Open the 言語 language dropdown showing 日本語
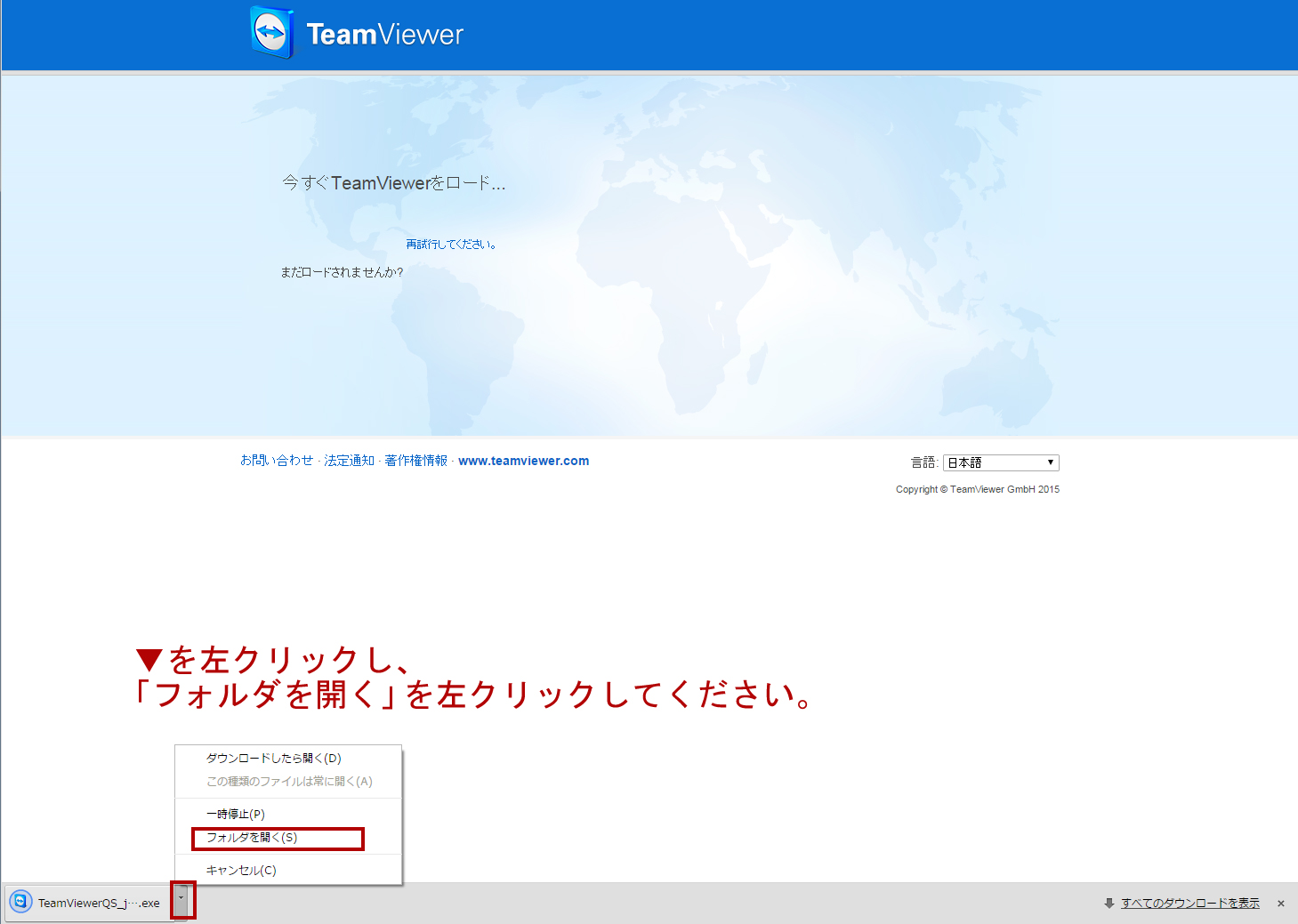The image size is (1298, 924). pos(1001,462)
